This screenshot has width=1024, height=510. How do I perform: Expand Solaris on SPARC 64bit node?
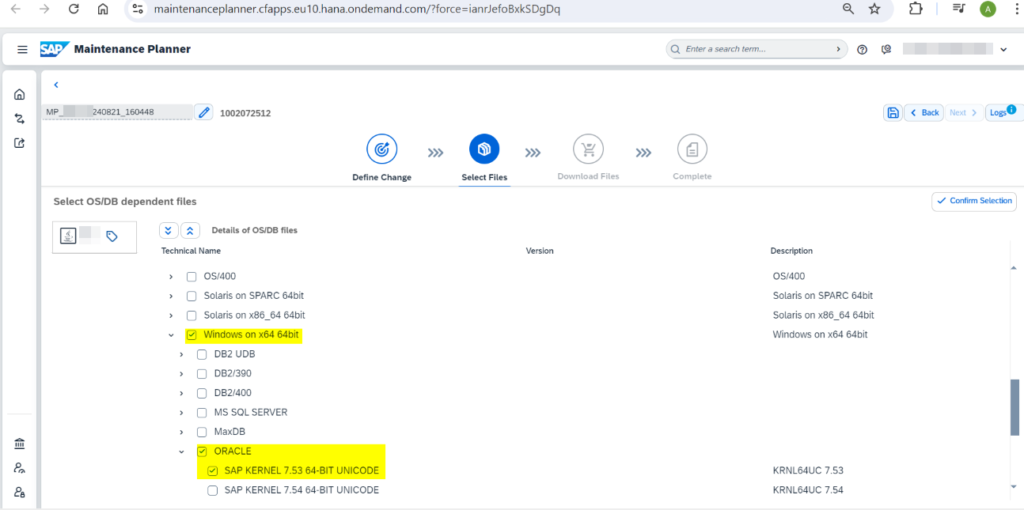(171, 296)
